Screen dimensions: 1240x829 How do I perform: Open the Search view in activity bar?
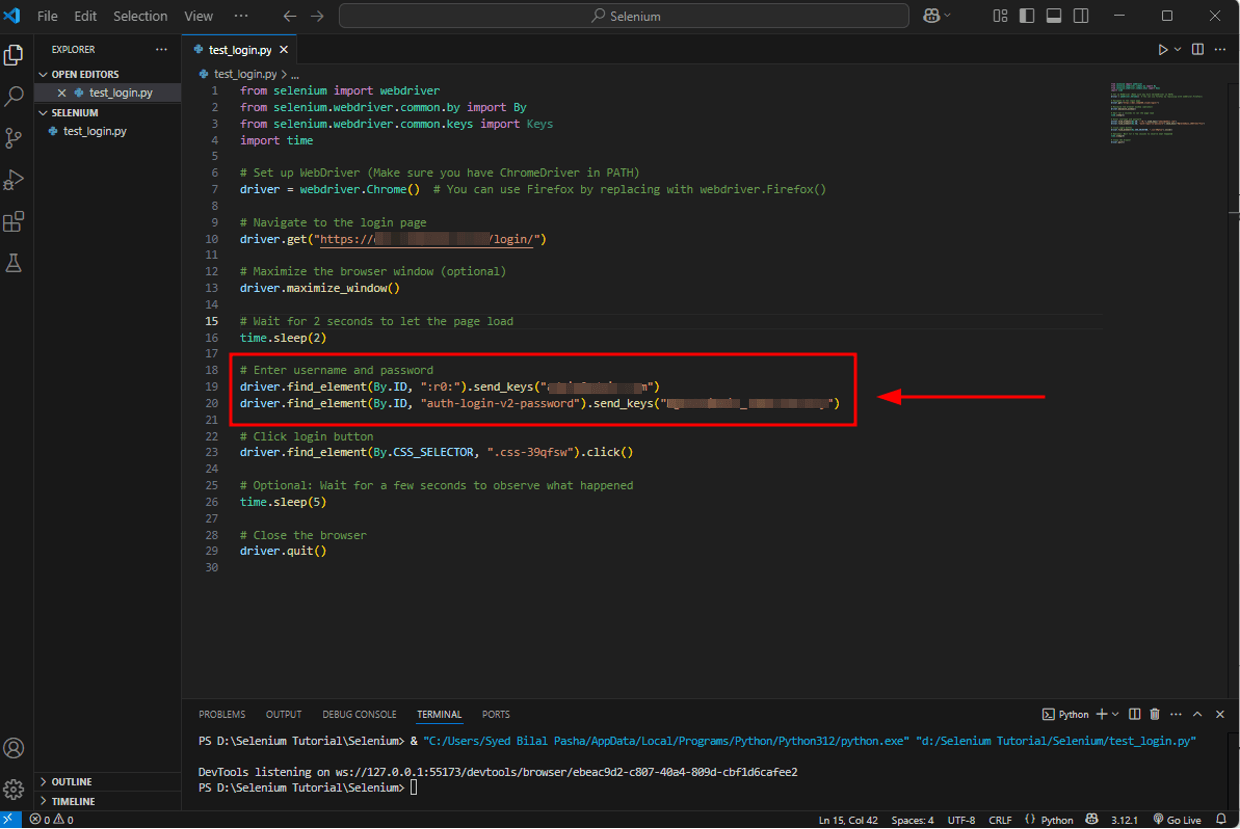click(x=14, y=97)
